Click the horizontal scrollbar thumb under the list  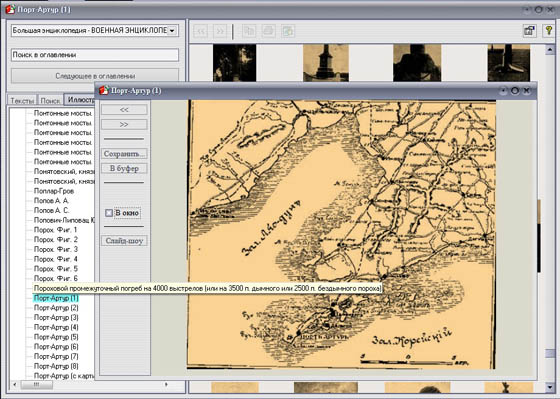37,385
